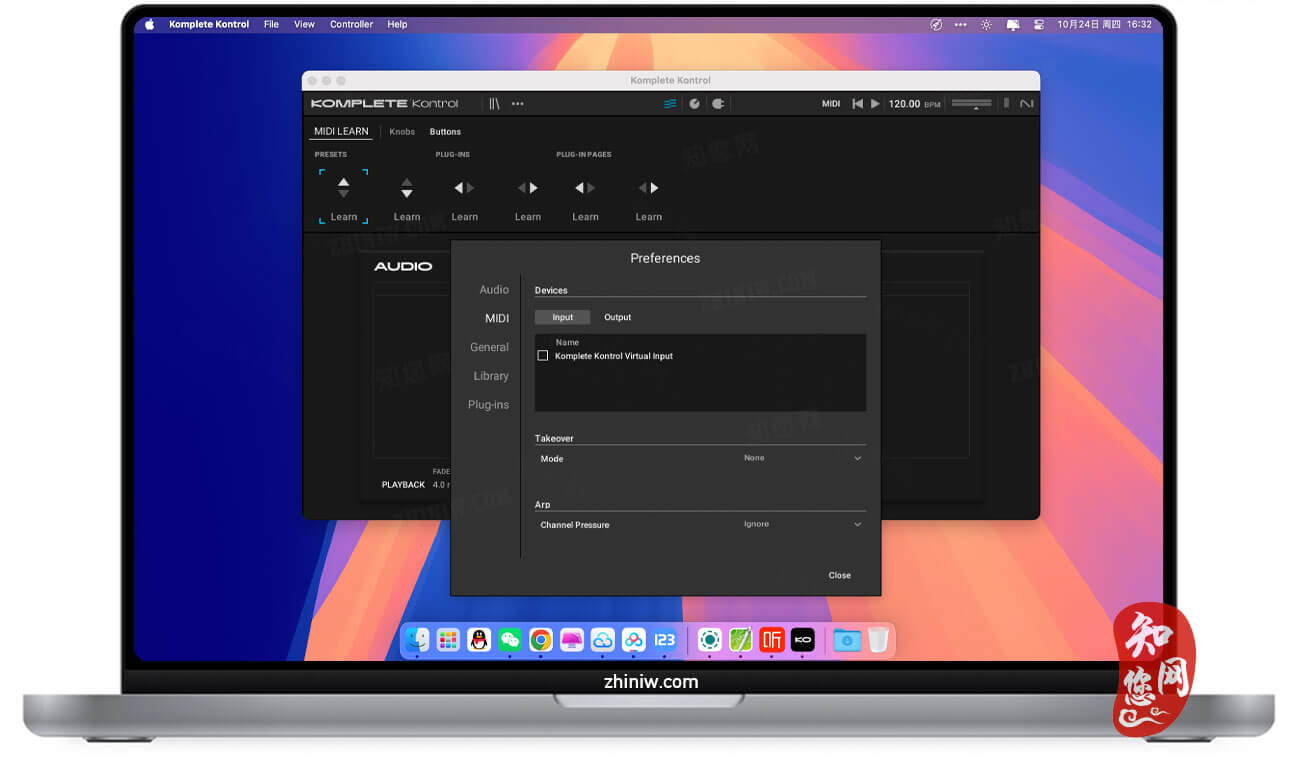Click the Perform panel knob icon
Viewport: 1298px width, 779px height.
695,103
